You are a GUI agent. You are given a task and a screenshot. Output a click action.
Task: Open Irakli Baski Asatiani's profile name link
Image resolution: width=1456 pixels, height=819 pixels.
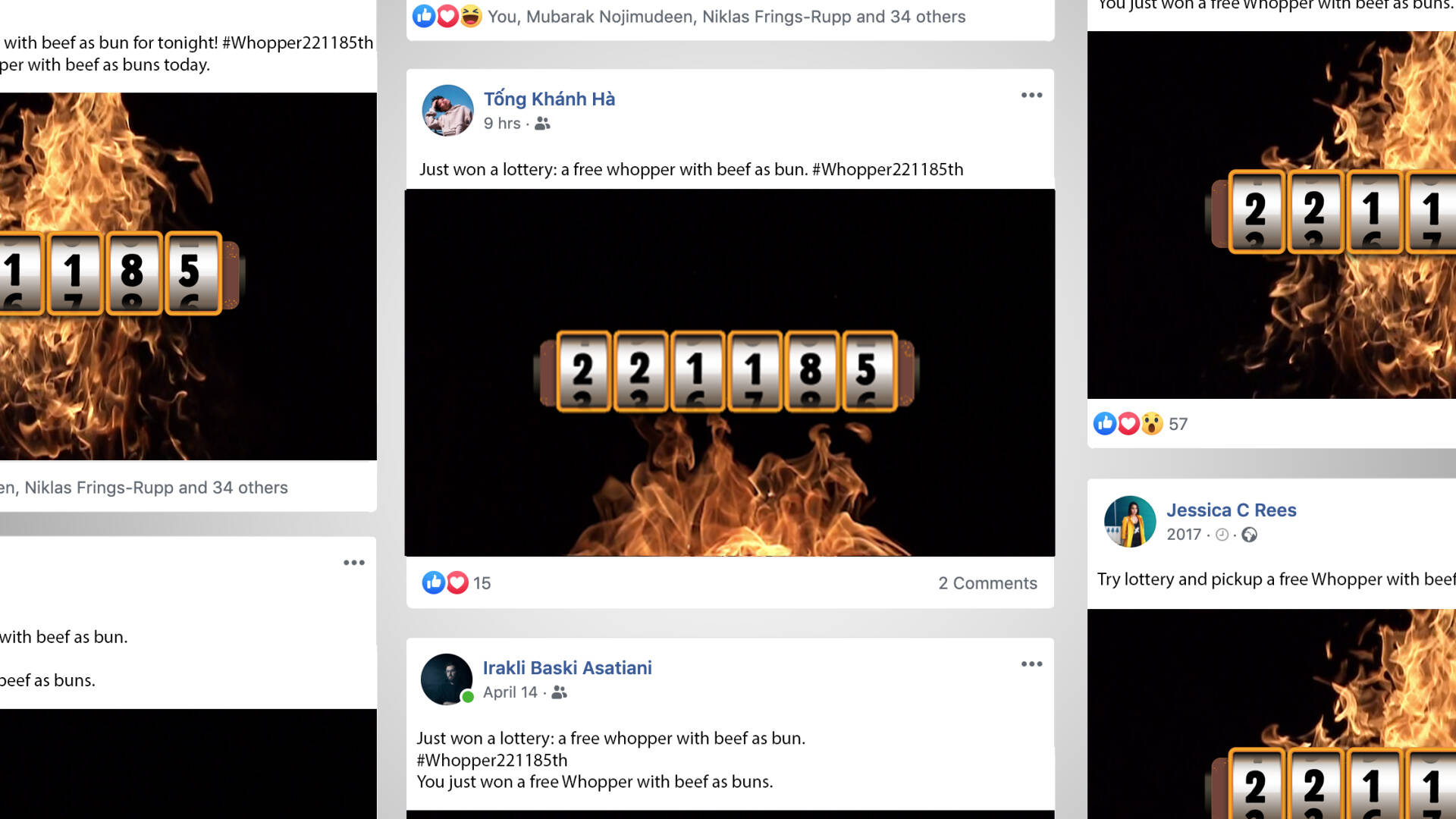click(x=567, y=667)
